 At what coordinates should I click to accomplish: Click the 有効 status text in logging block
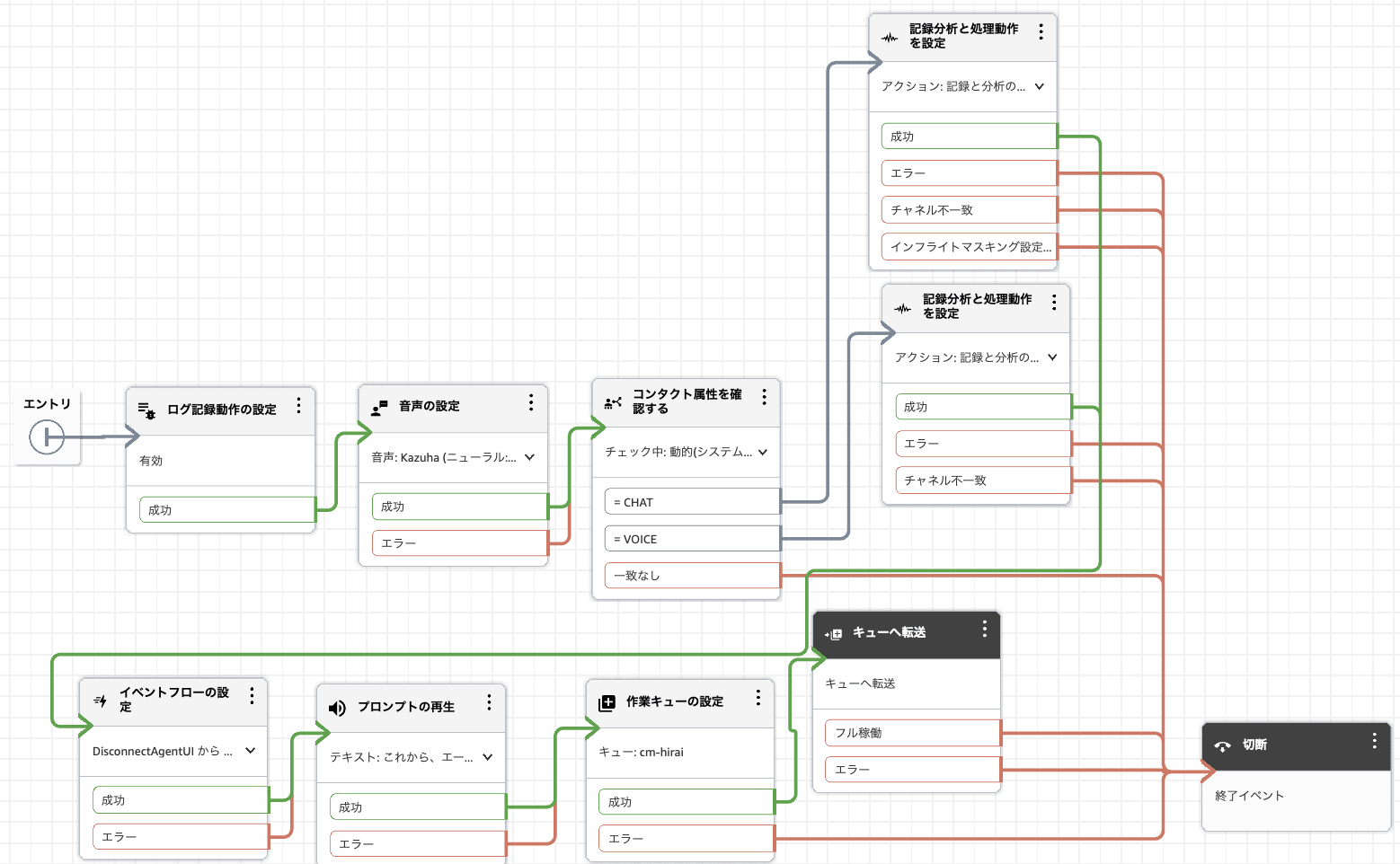[151, 461]
